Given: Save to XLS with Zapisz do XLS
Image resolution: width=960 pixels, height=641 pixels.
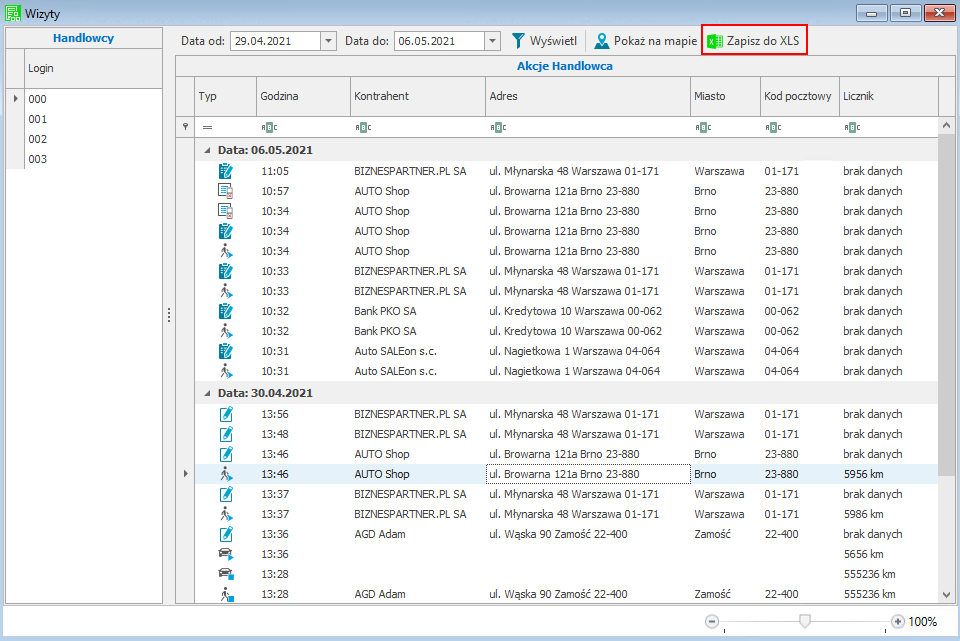Looking at the screenshot, I should [x=754, y=41].
